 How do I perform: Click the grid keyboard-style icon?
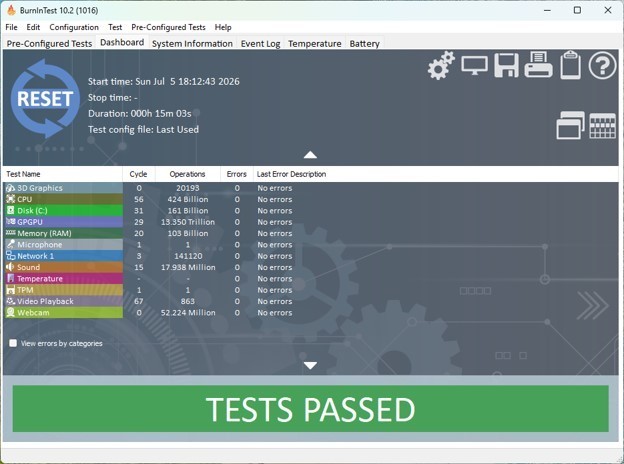point(603,126)
